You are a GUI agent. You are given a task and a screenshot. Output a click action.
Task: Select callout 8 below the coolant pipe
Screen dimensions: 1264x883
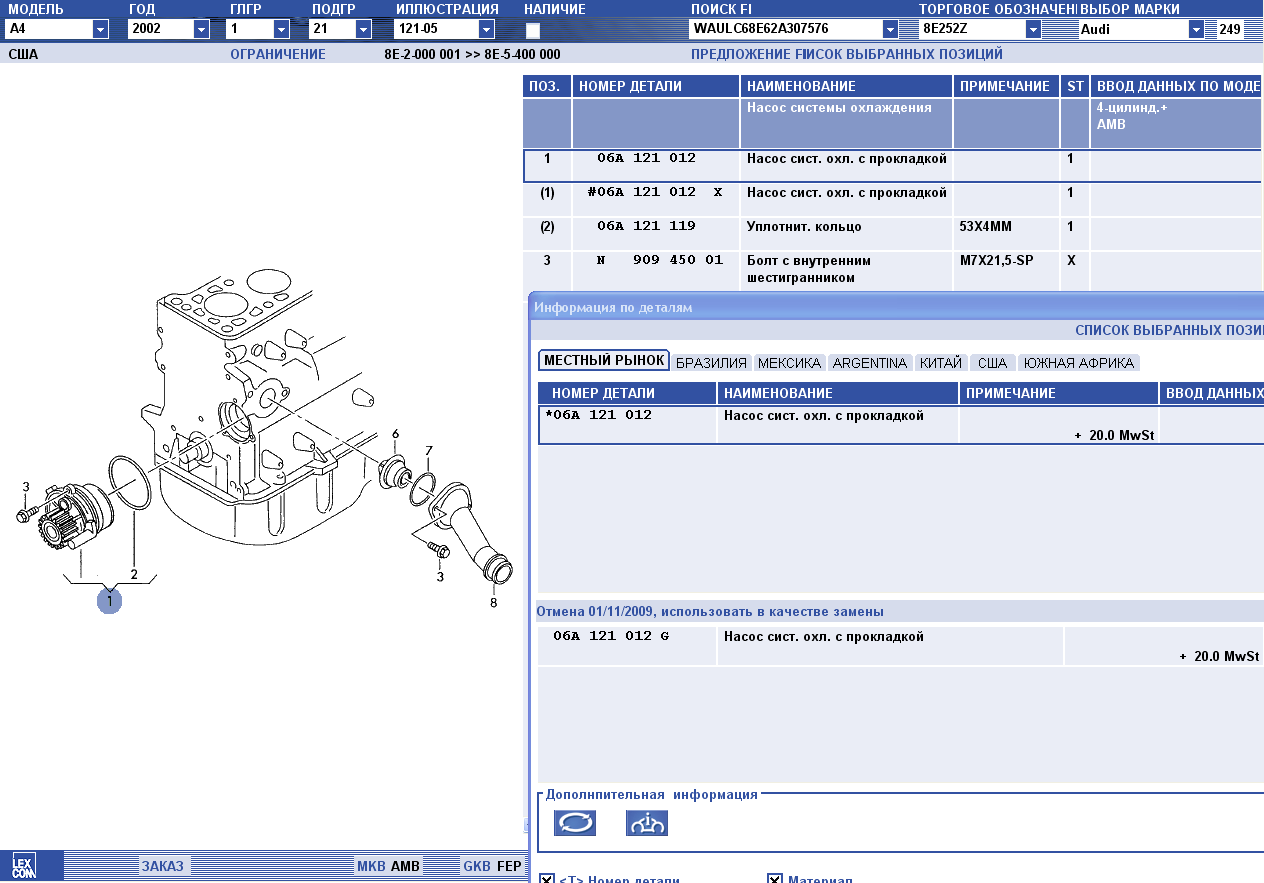[493, 602]
